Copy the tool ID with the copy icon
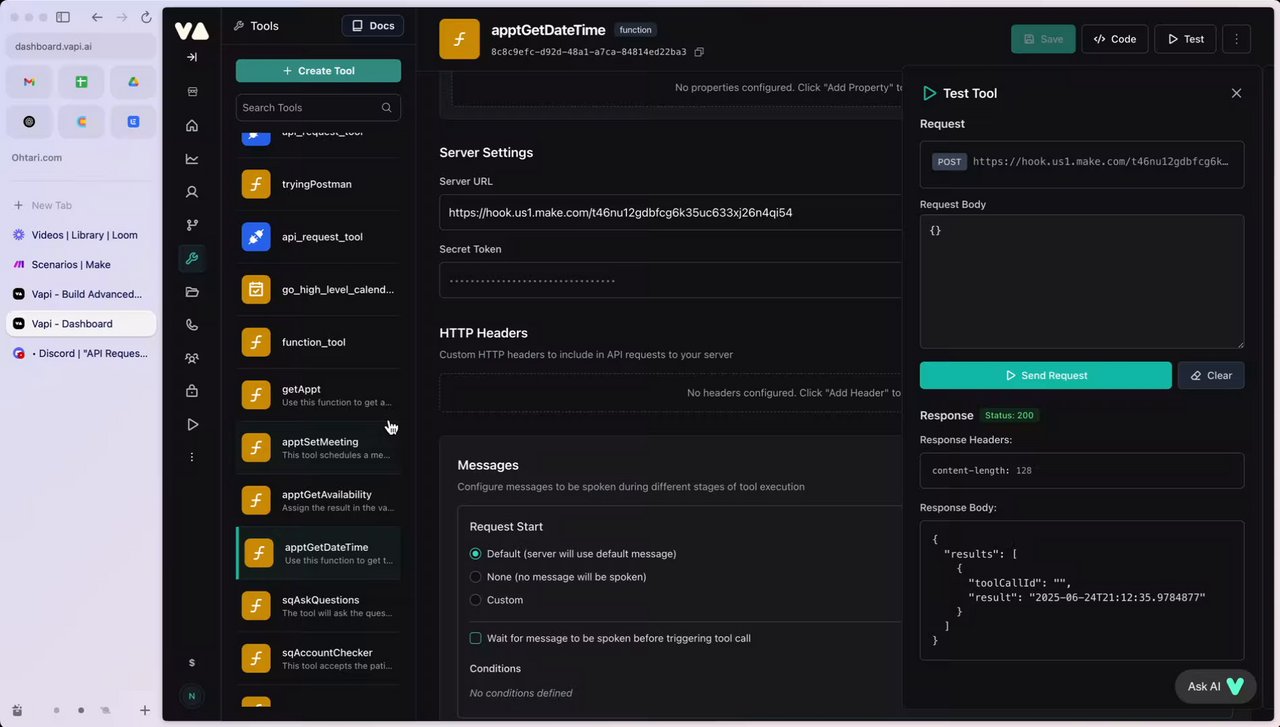 [699, 52]
